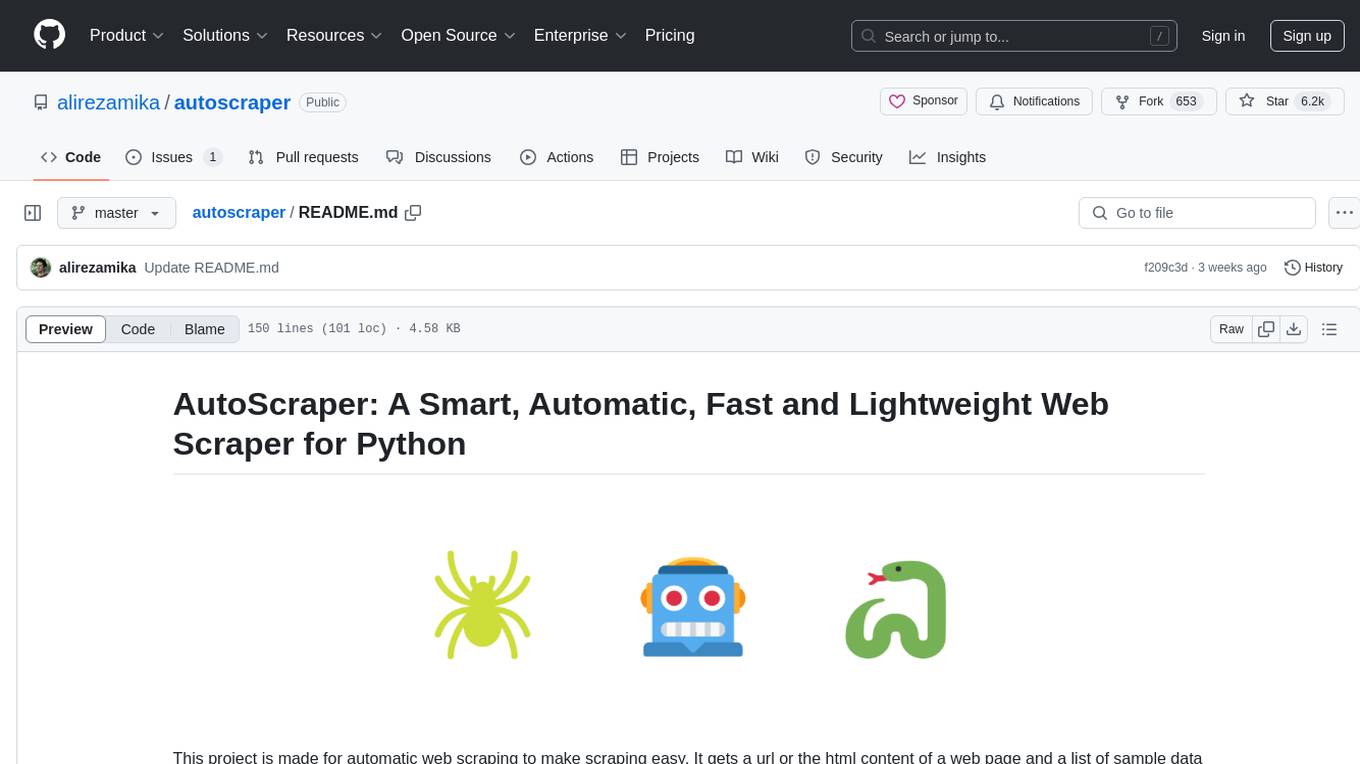Viewport: 1360px width, 764px height.
Task: Expand the Product menu
Action: [127, 35]
